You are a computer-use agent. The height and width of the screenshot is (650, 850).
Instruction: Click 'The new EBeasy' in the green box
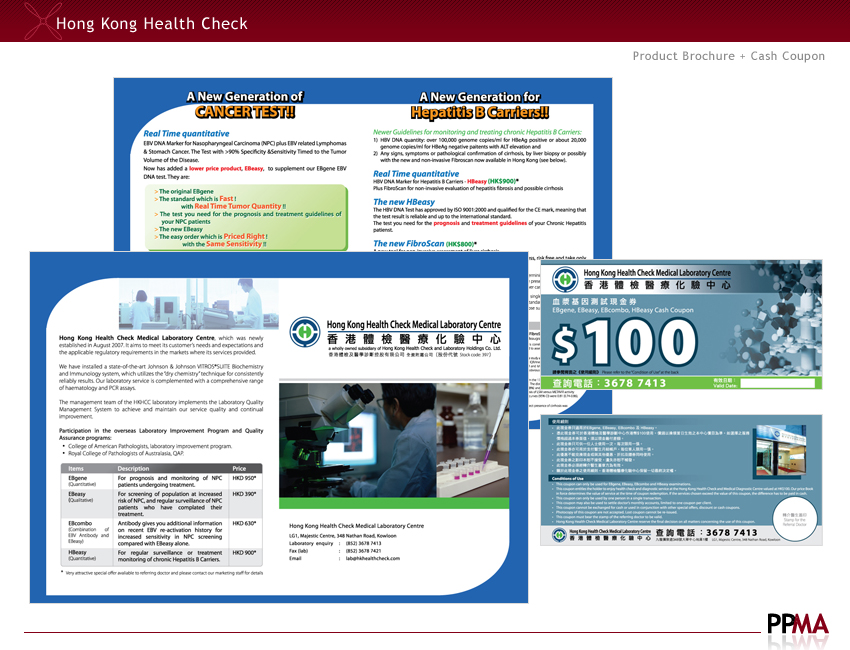coord(181,229)
